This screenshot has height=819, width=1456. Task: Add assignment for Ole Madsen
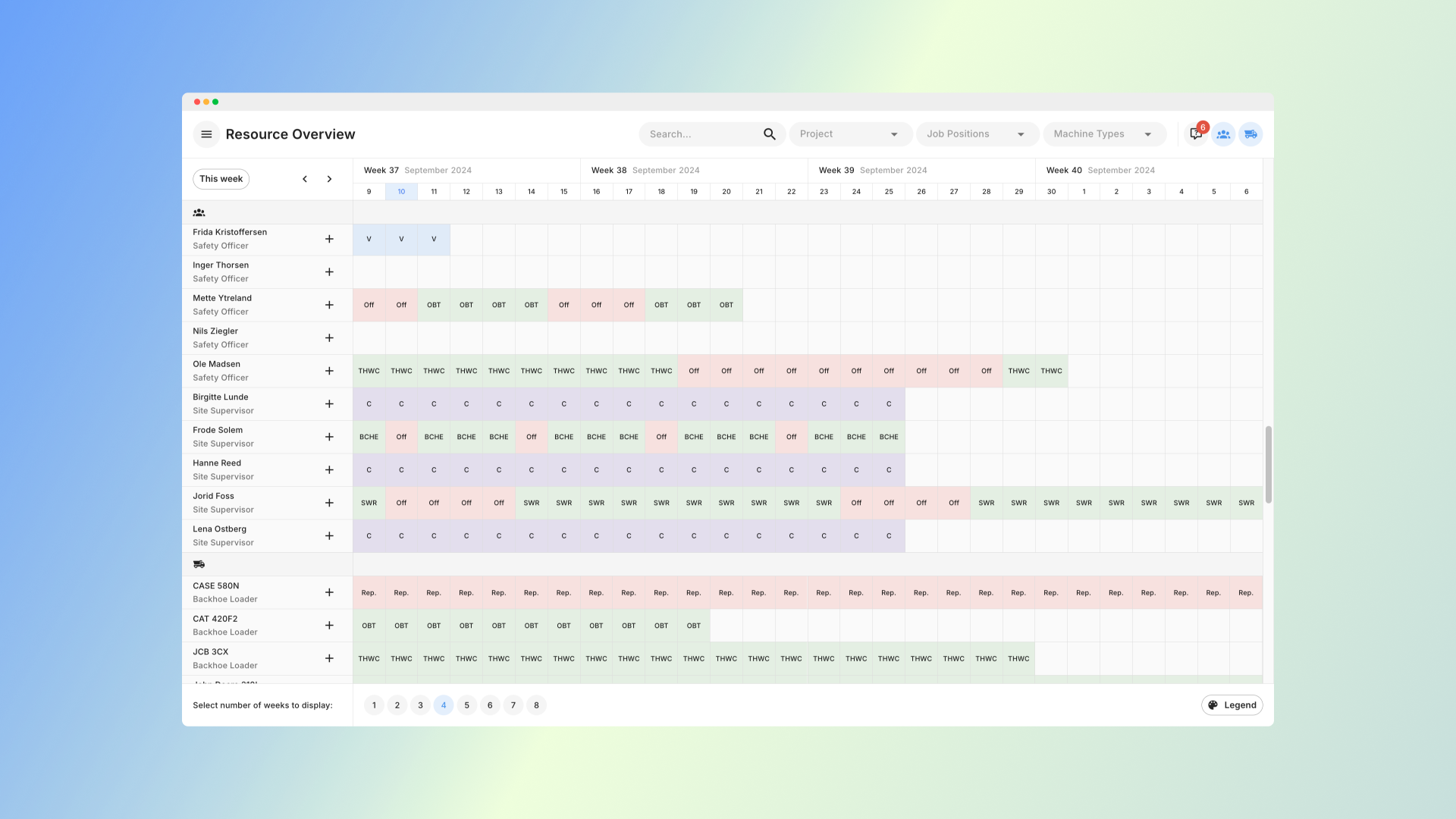tap(329, 371)
